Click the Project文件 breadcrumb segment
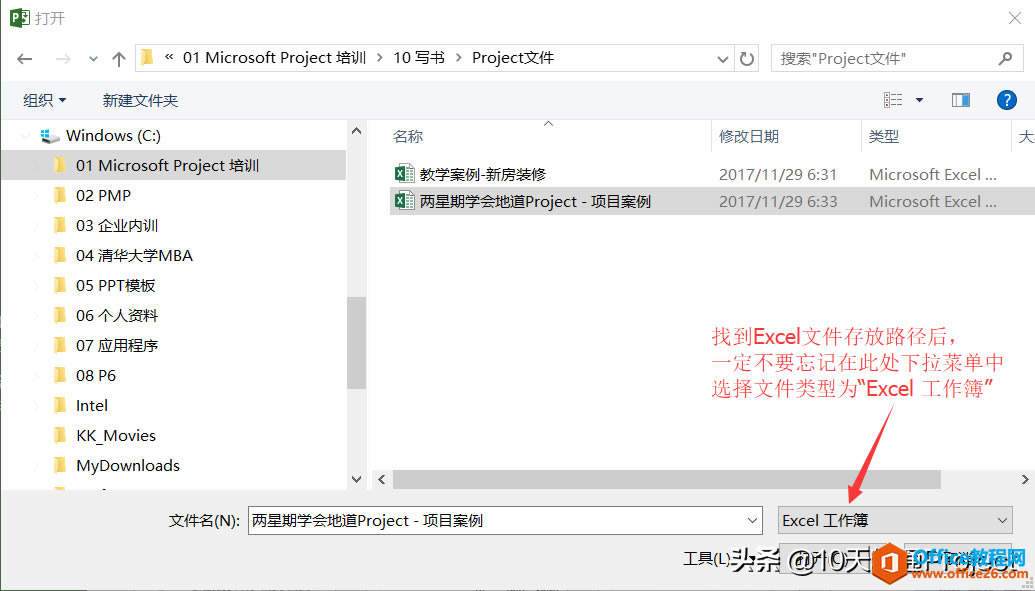1035x591 pixels. [x=513, y=58]
